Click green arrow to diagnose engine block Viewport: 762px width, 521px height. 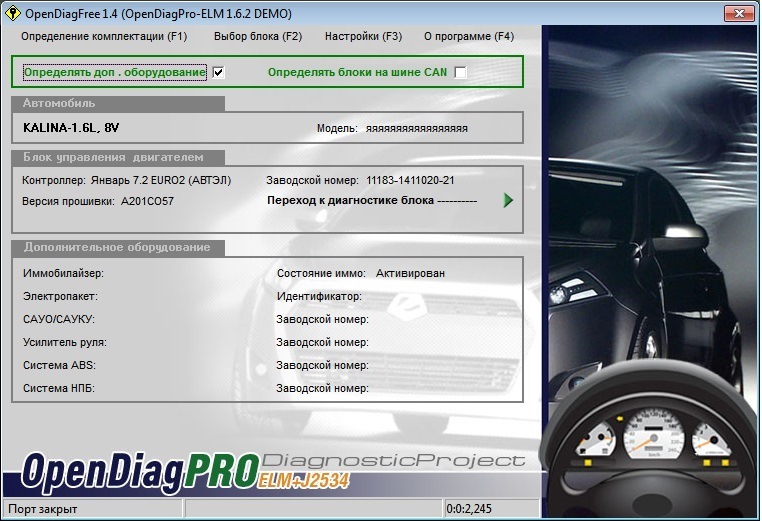(x=508, y=200)
